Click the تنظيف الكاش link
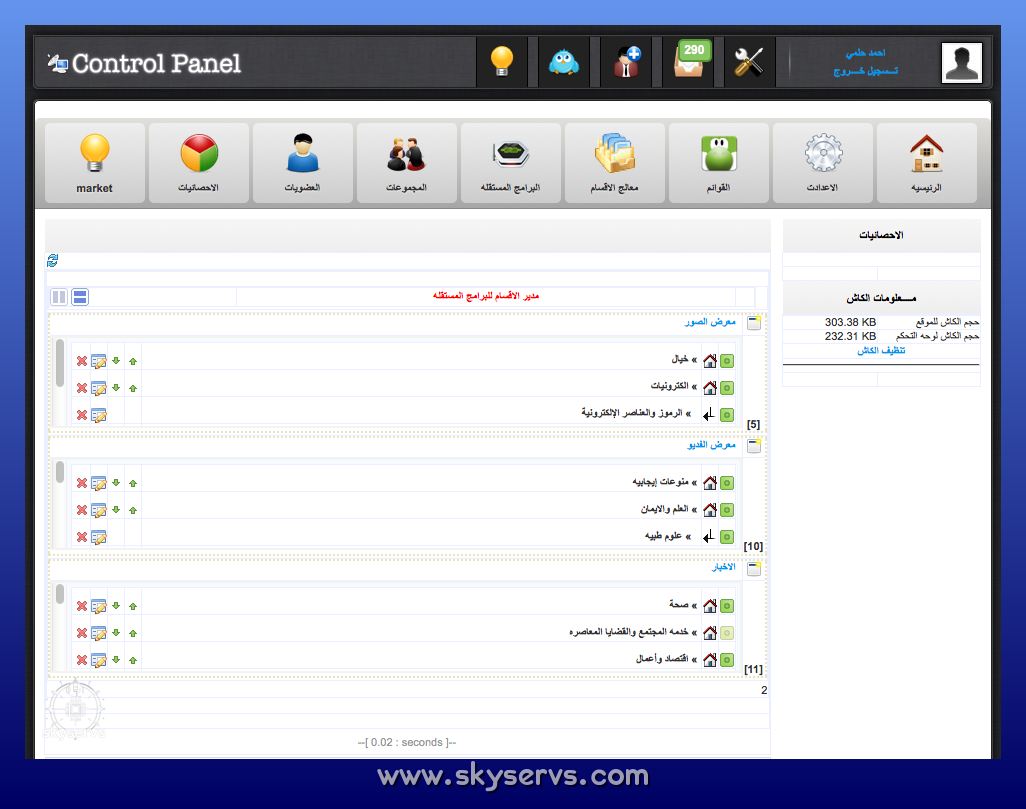The width and height of the screenshot is (1026, 809). tap(881, 351)
